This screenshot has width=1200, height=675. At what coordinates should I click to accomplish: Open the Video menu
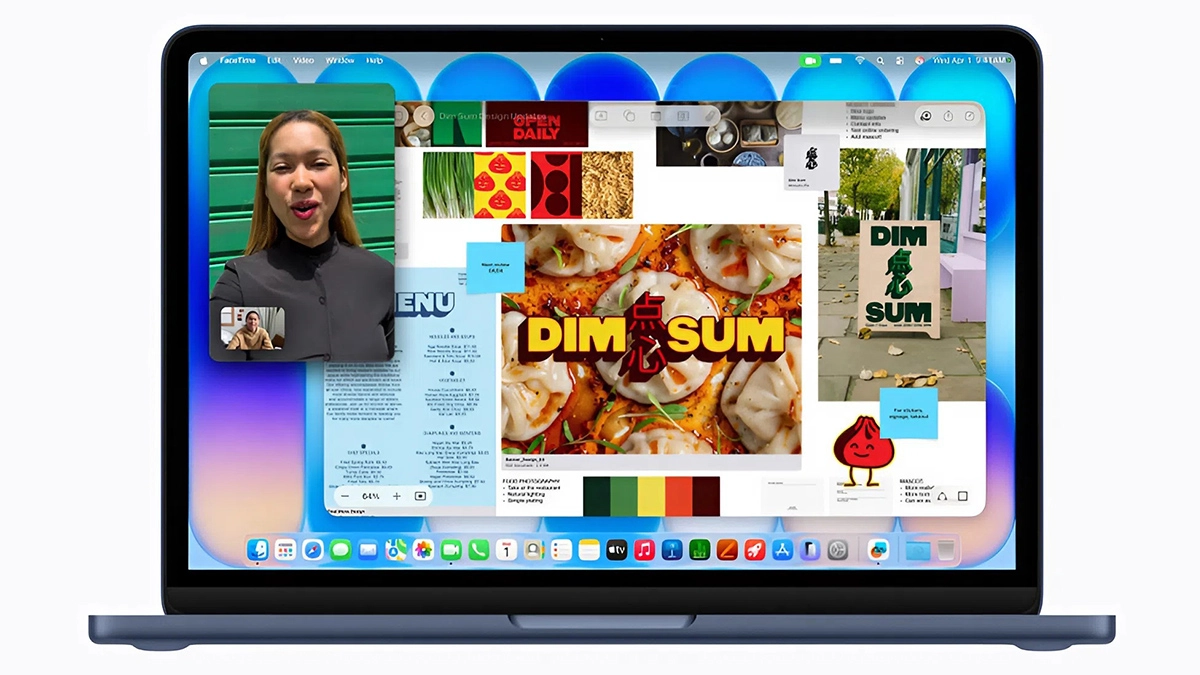[303, 61]
